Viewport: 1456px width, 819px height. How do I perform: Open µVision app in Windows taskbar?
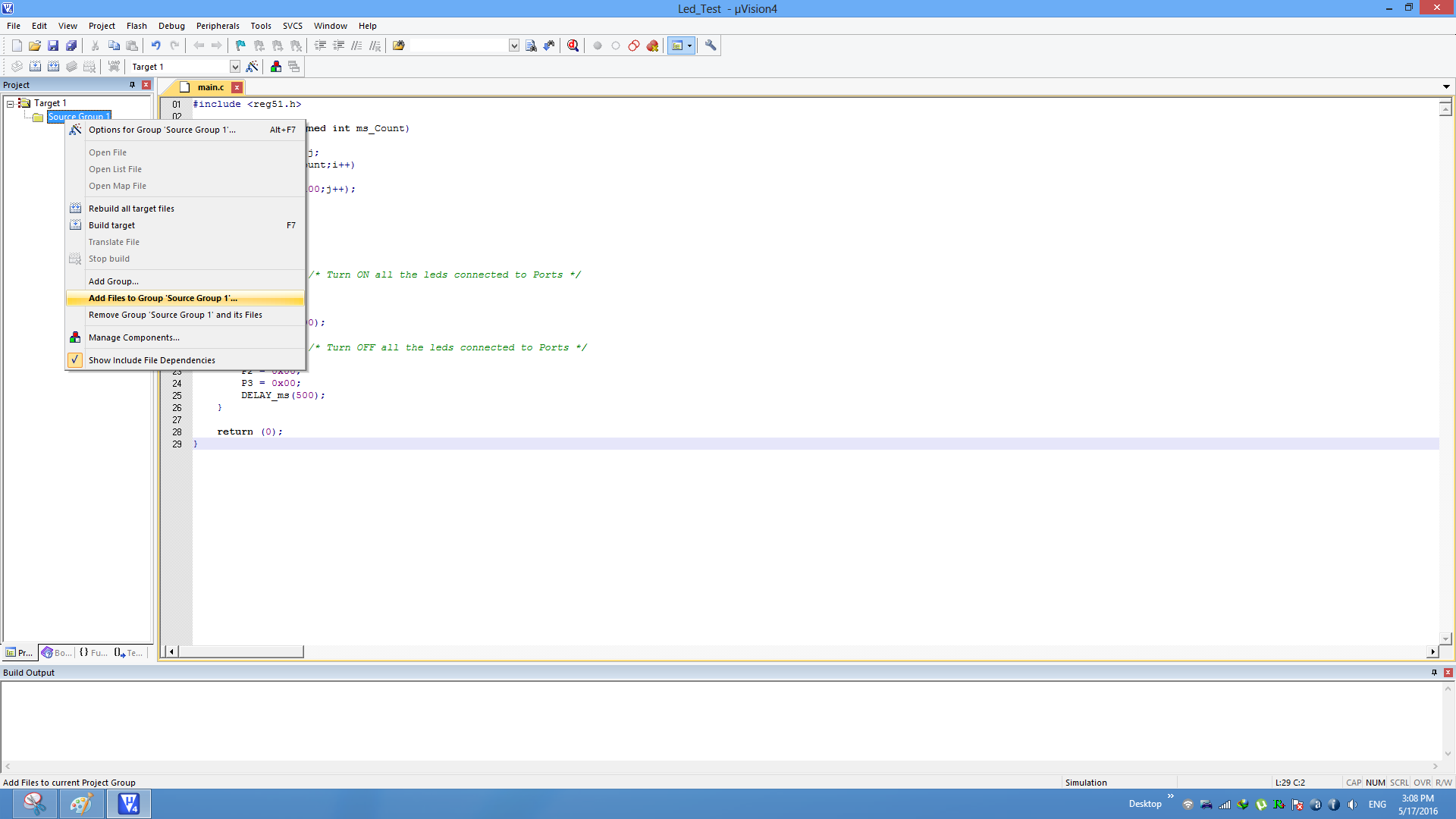click(129, 803)
